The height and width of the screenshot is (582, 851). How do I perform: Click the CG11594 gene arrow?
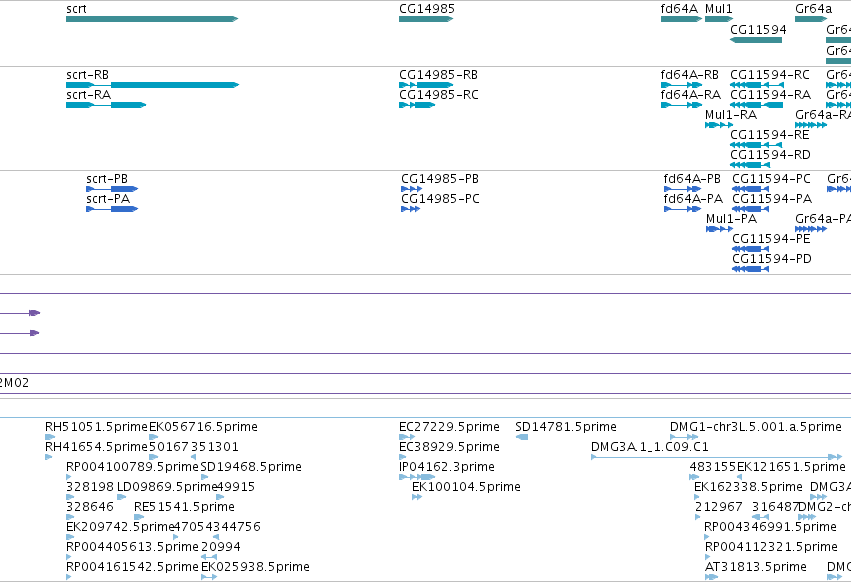[x=756, y=40]
